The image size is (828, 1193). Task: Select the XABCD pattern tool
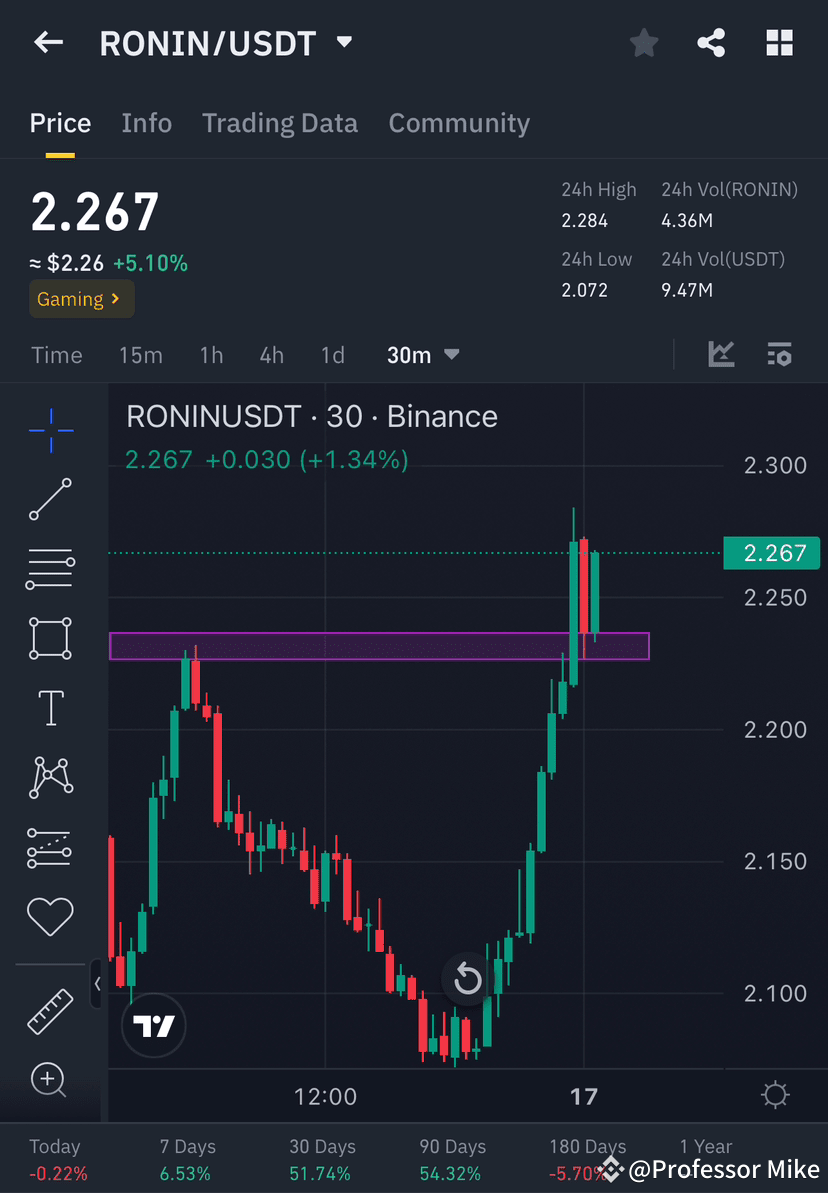point(50,777)
